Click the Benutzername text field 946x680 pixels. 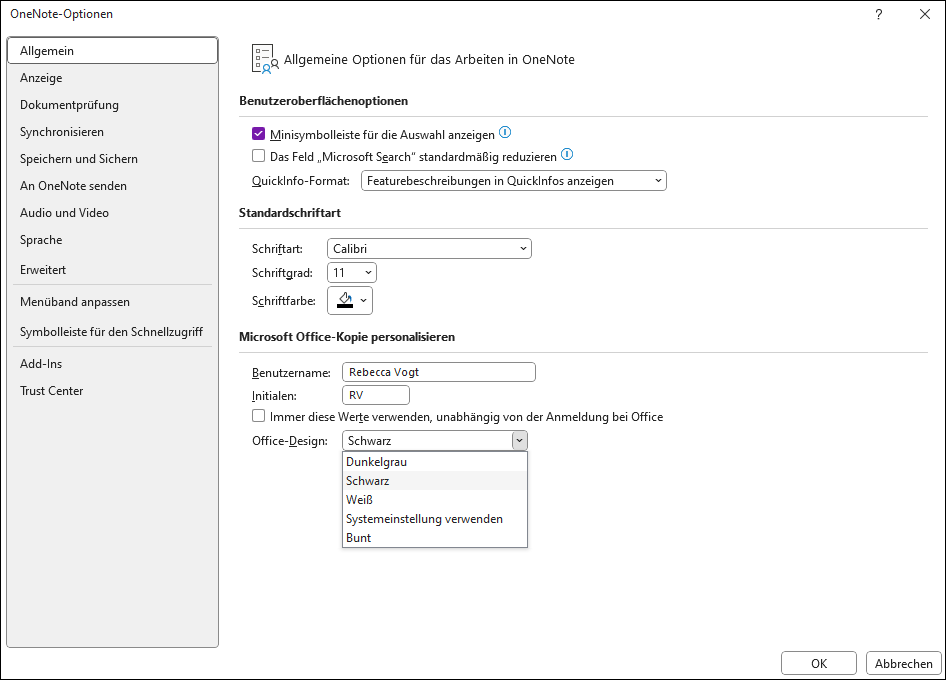tap(439, 372)
